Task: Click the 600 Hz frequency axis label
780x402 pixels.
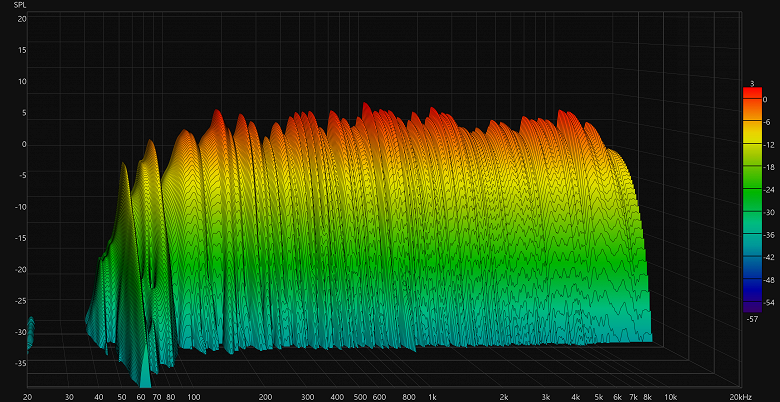Action: [x=380, y=397]
